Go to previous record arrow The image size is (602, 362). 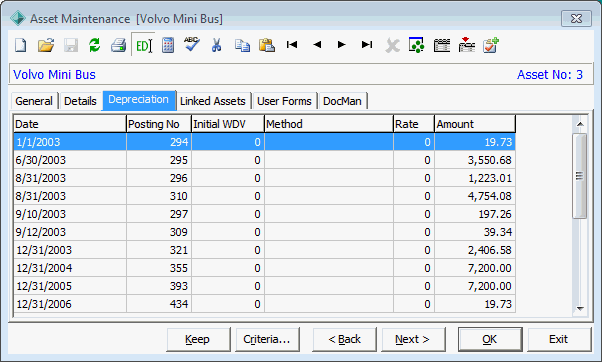point(317,45)
